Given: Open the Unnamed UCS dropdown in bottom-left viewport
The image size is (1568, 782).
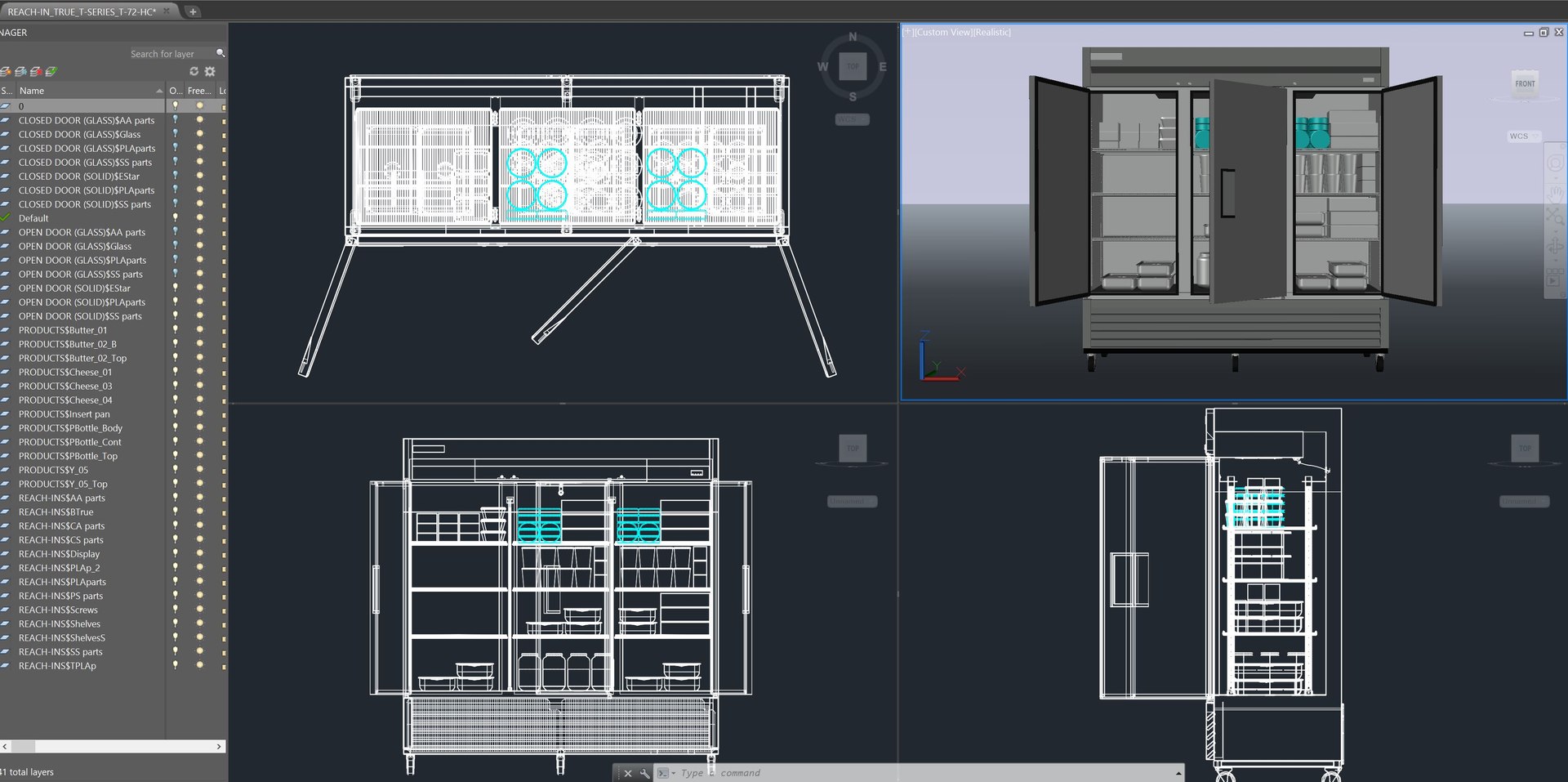Looking at the screenshot, I should [x=853, y=501].
